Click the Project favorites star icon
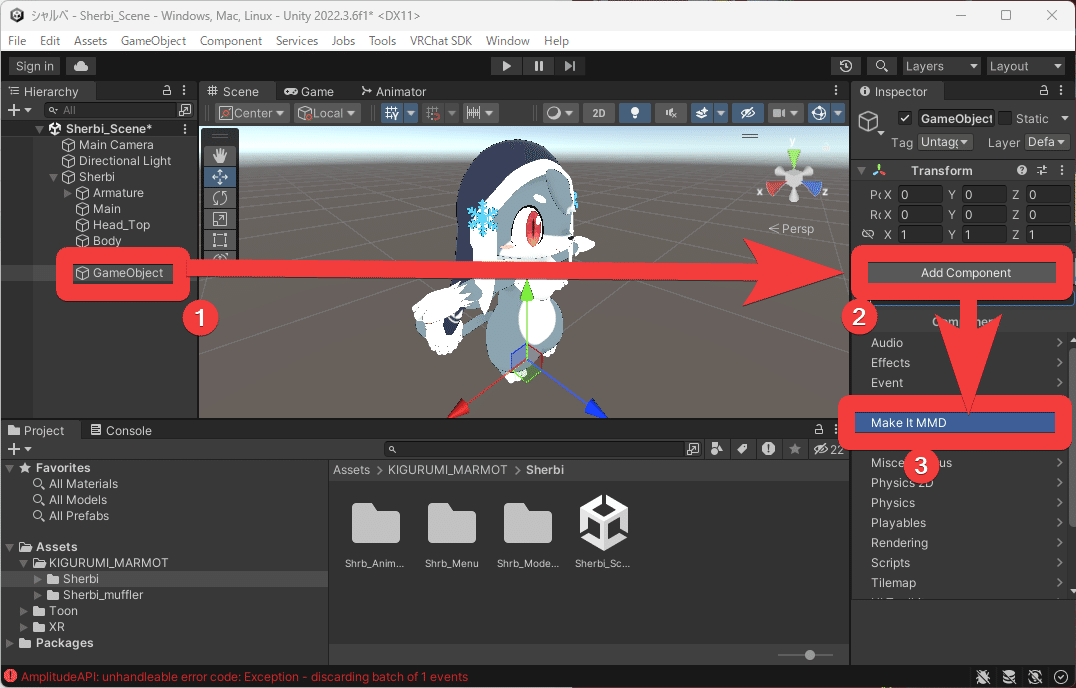1076x688 pixels. pyautogui.click(x=795, y=449)
